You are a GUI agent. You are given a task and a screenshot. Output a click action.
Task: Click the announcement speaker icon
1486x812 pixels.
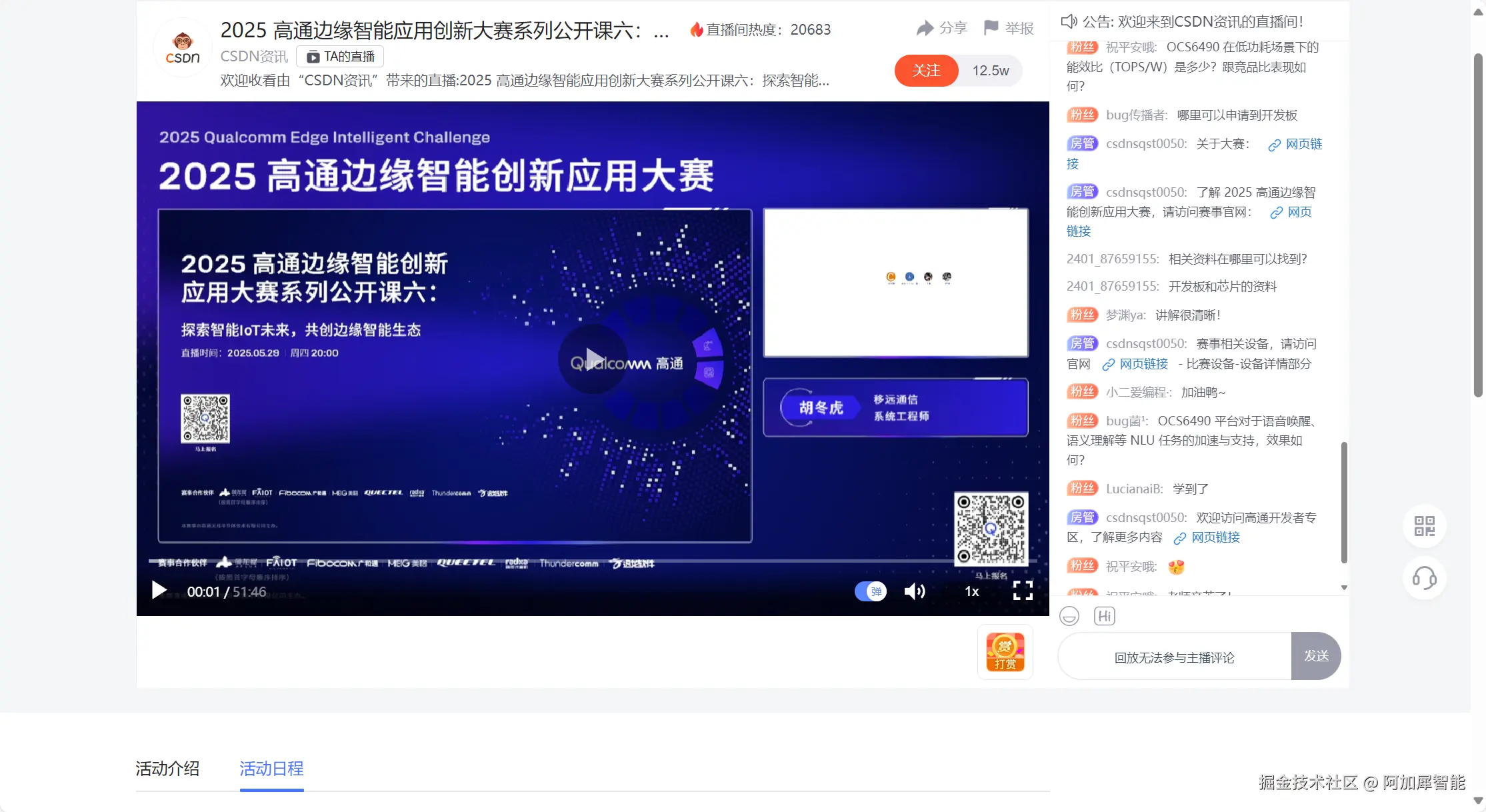[x=1069, y=22]
